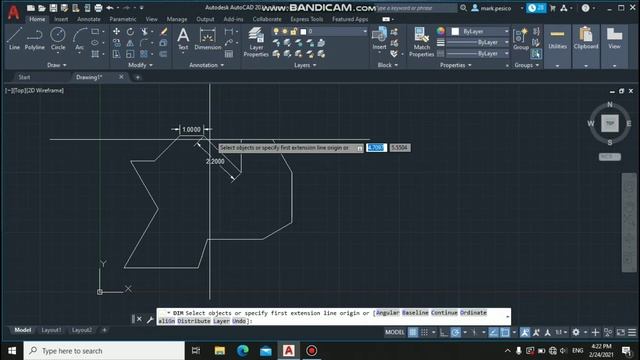Switch to the Start file tab
Image resolution: width=640 pixels, height=360 pixels.
click(24, 77)
